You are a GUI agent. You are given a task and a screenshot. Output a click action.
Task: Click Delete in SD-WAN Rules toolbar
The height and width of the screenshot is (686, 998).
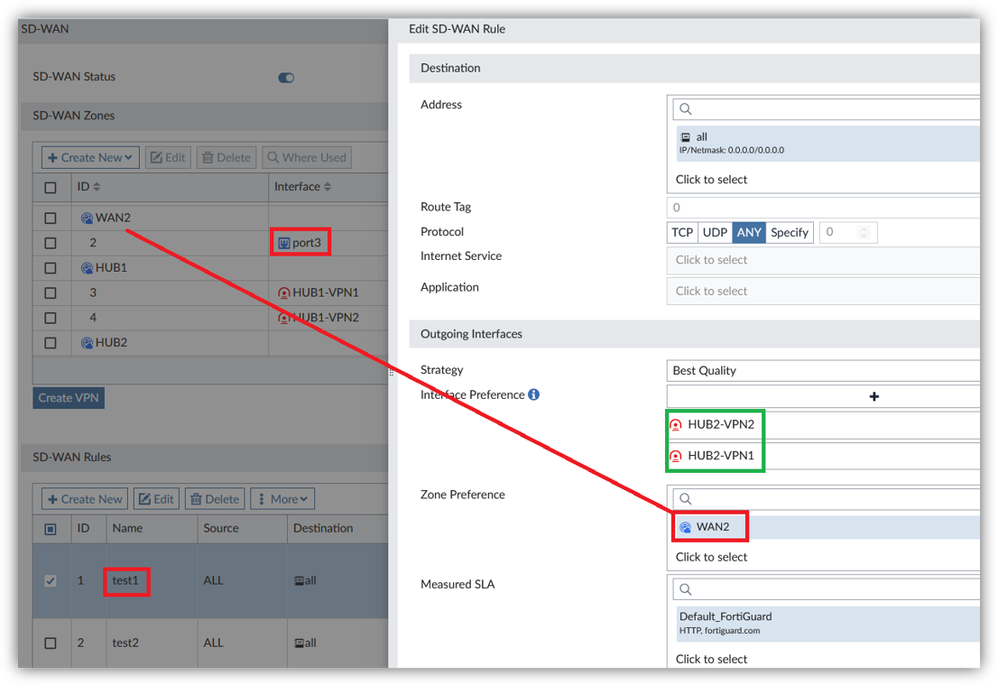point(215,499)
